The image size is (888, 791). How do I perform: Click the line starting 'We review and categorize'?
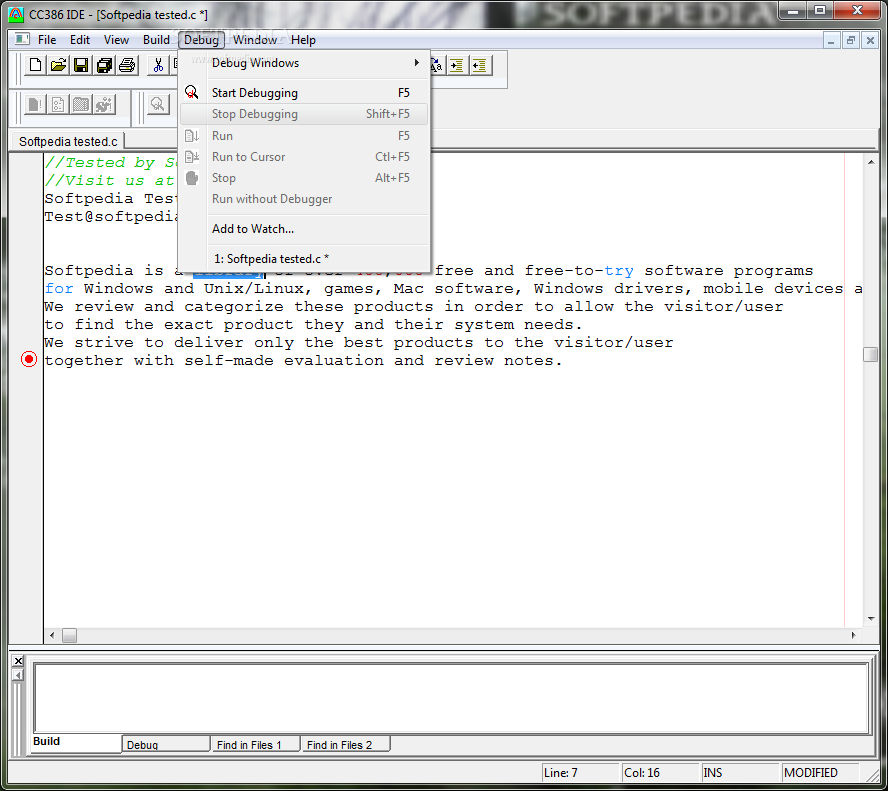pos(413,307)
